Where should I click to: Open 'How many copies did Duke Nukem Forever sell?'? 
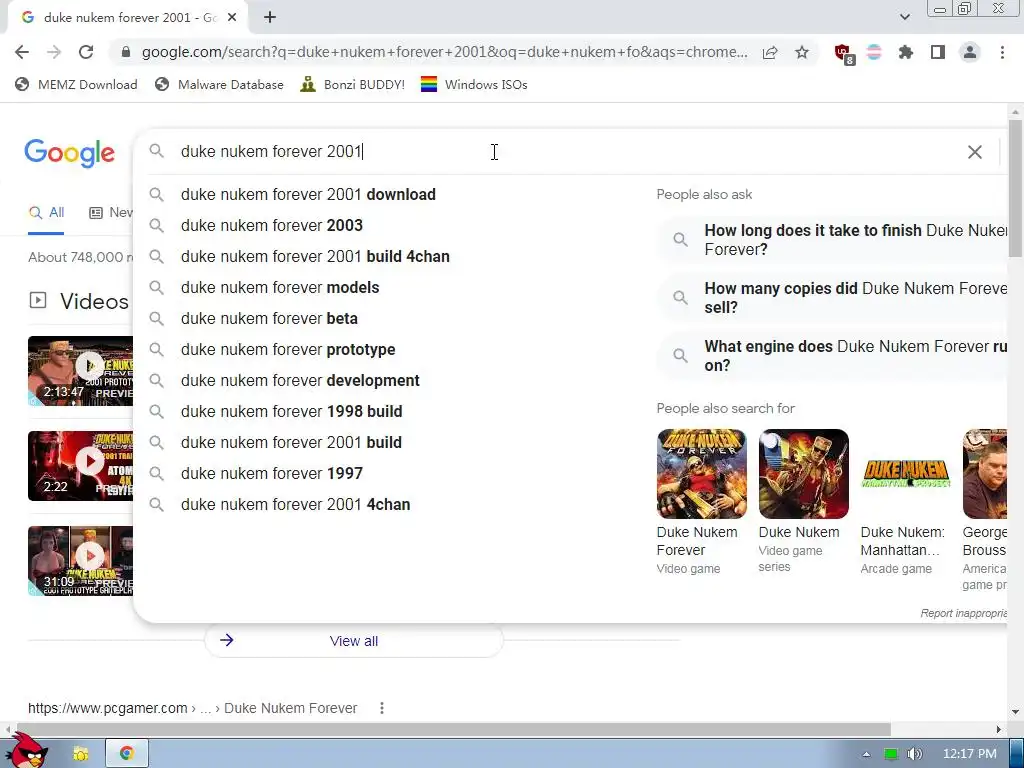(x=833, y=298)
